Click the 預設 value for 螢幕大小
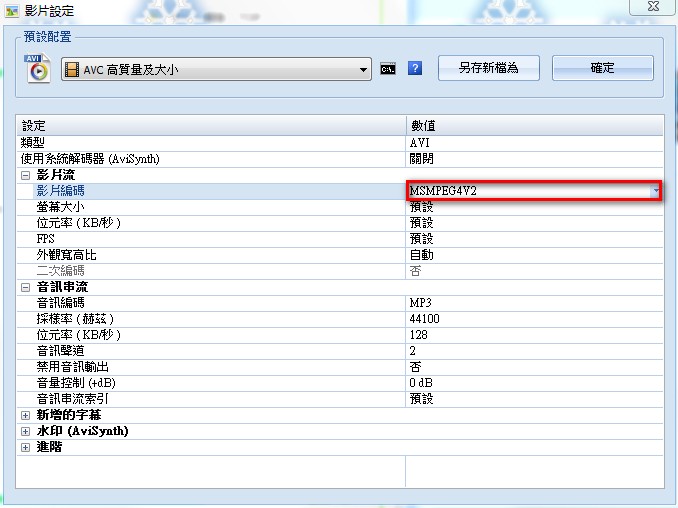 point(422,207)
